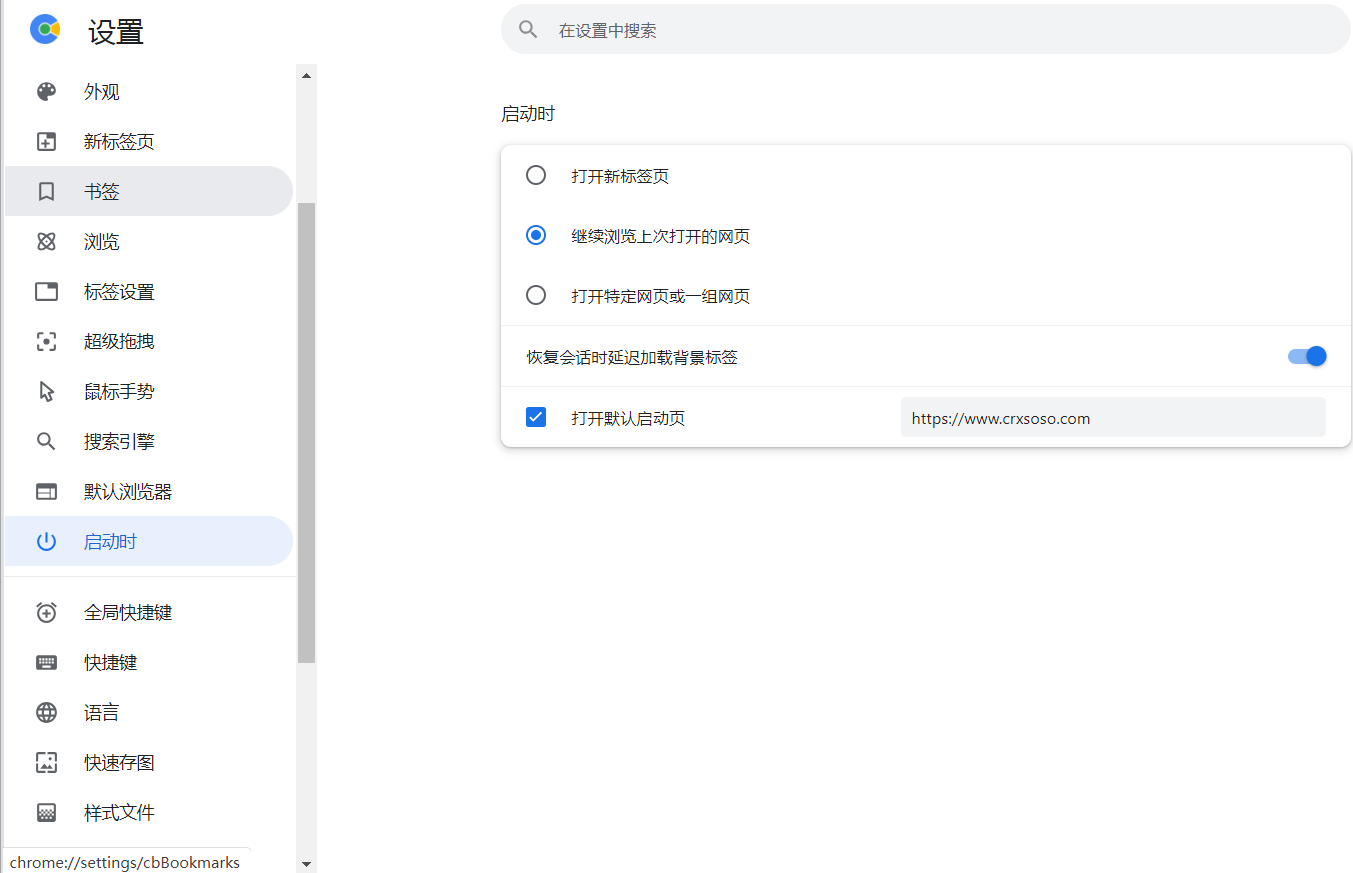Image resolution: width=1353 pixels, height=873 pixels.
Task: Click sidebar scrollbar up arrow
Action: coord(306,75)
